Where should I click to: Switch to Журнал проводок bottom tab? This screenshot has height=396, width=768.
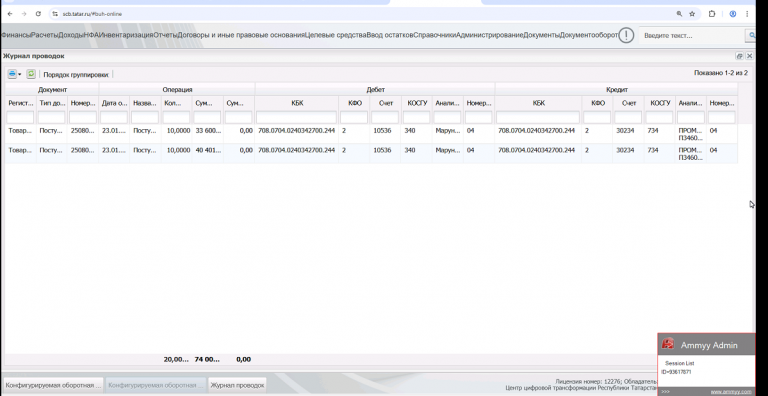238,385
